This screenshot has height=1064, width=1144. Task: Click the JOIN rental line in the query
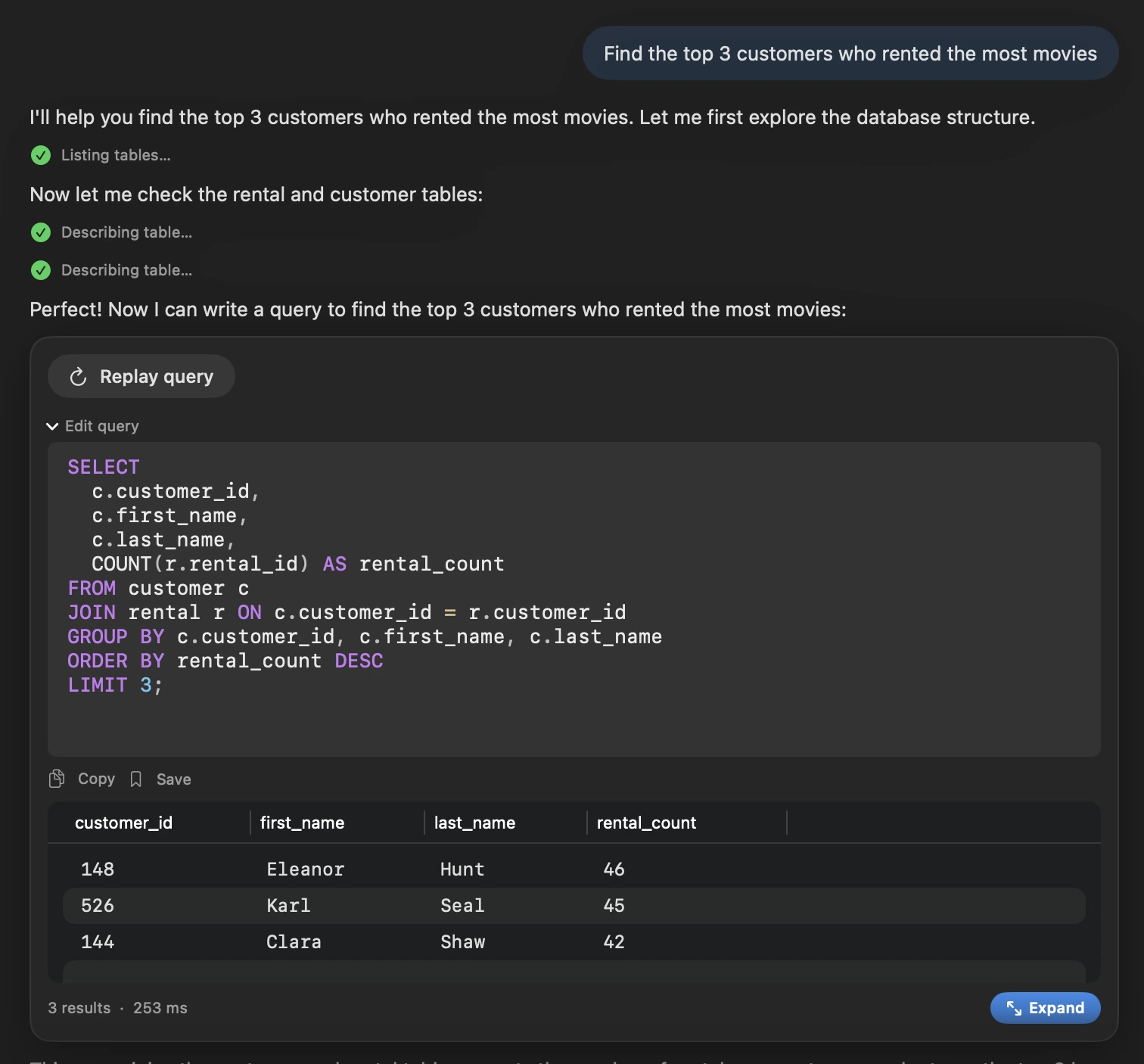[x=347, y=612]
